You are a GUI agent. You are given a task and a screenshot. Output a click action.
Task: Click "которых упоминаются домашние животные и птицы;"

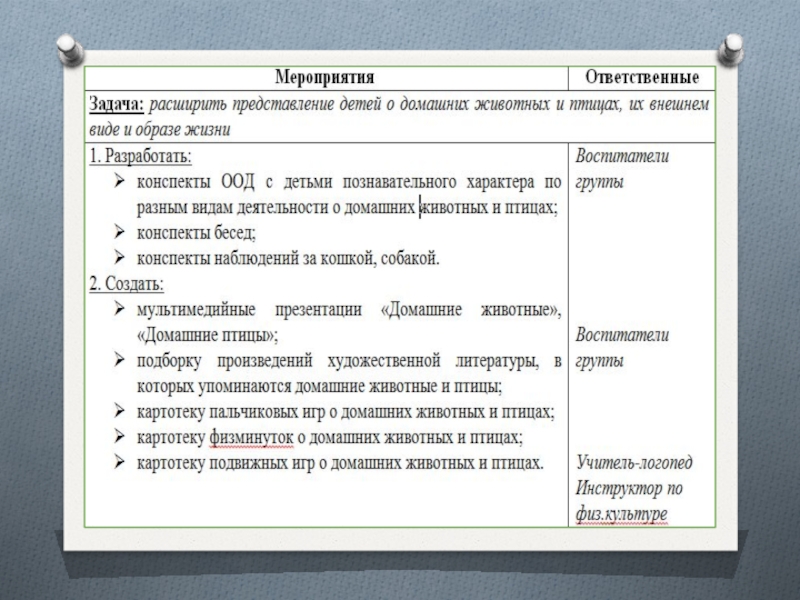[319, 386]
